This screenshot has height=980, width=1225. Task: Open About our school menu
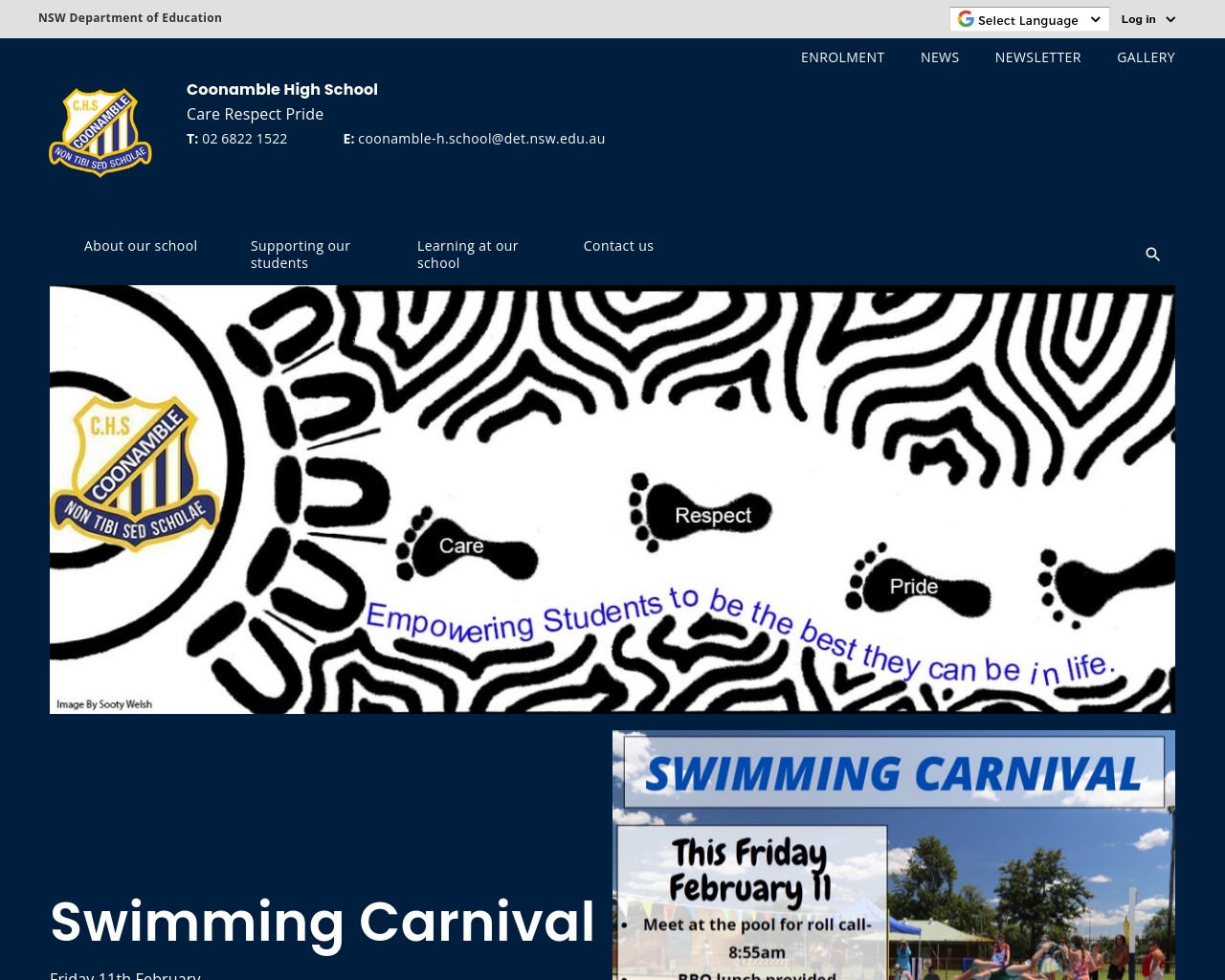(x=141, y=246)
